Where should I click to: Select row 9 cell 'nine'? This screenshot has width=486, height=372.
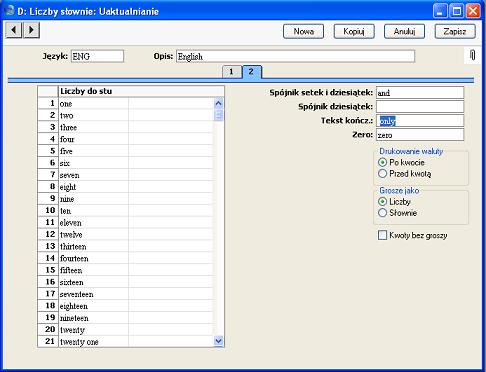tap(93, 199)
